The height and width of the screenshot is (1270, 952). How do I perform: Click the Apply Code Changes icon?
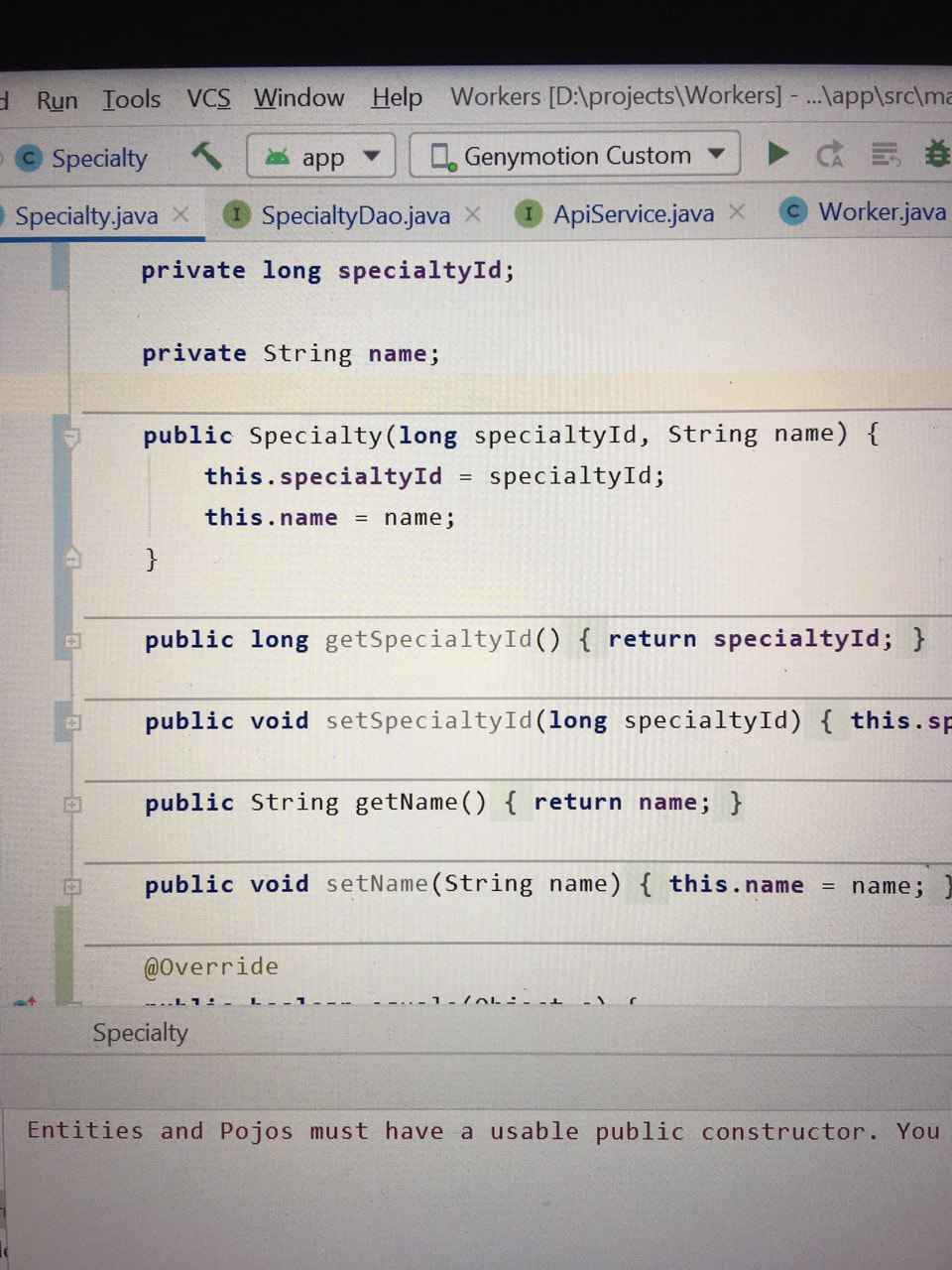[x=885, y=154]
